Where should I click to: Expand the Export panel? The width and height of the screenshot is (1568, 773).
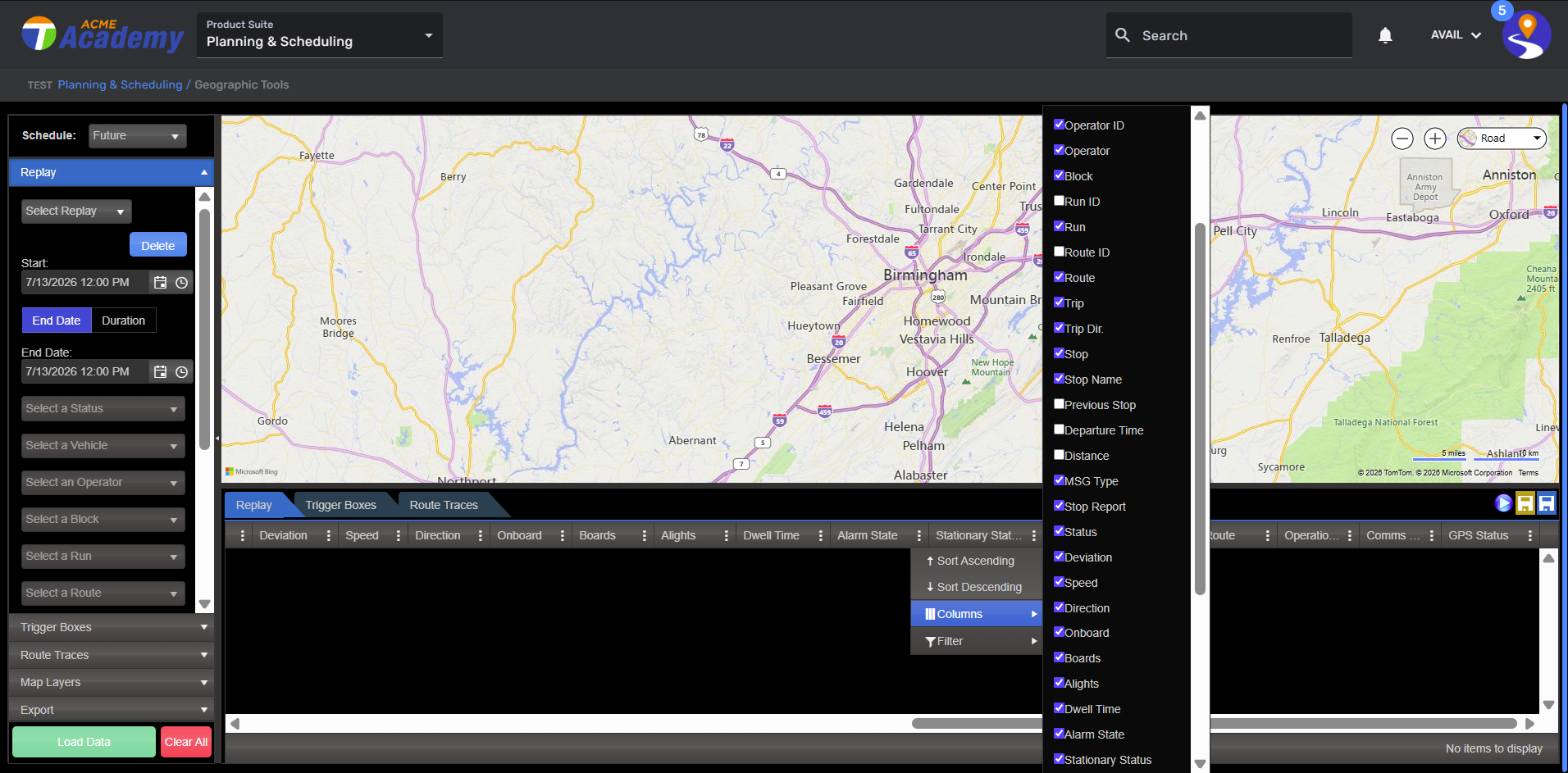pos(112,710)
